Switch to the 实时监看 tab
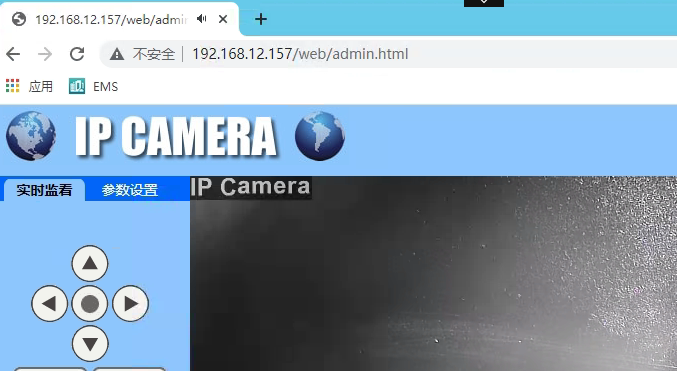The height and width of the screenshot is (371, 677). (x=44, y=190)
